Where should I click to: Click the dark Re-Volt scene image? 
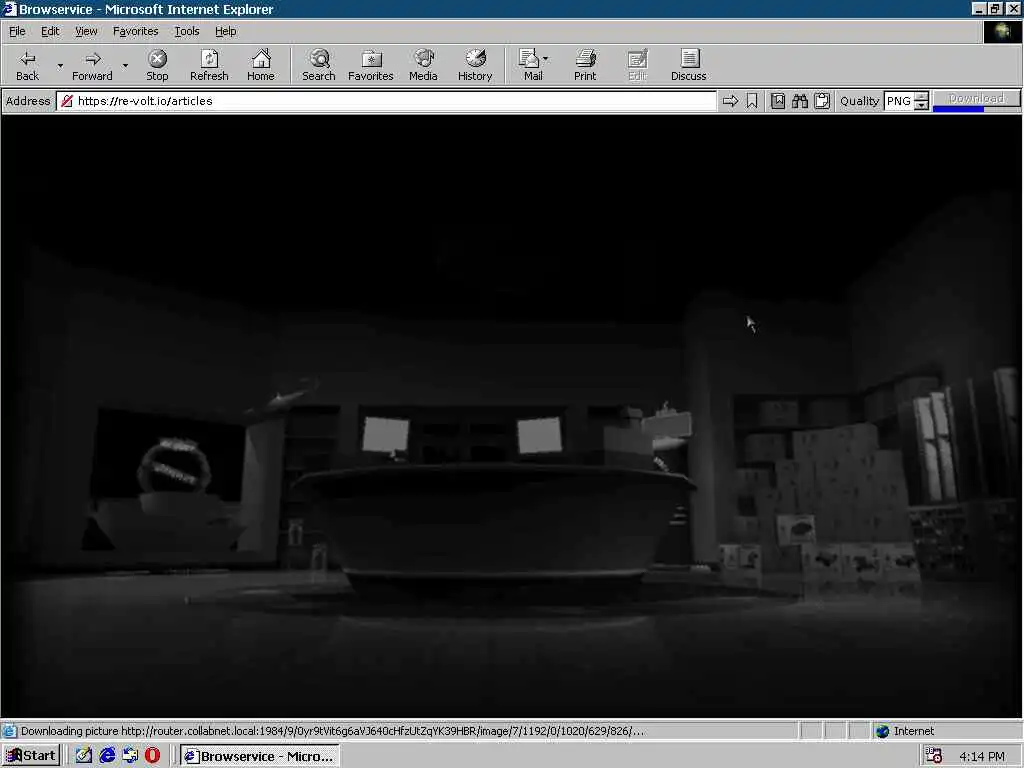point(511,416)
